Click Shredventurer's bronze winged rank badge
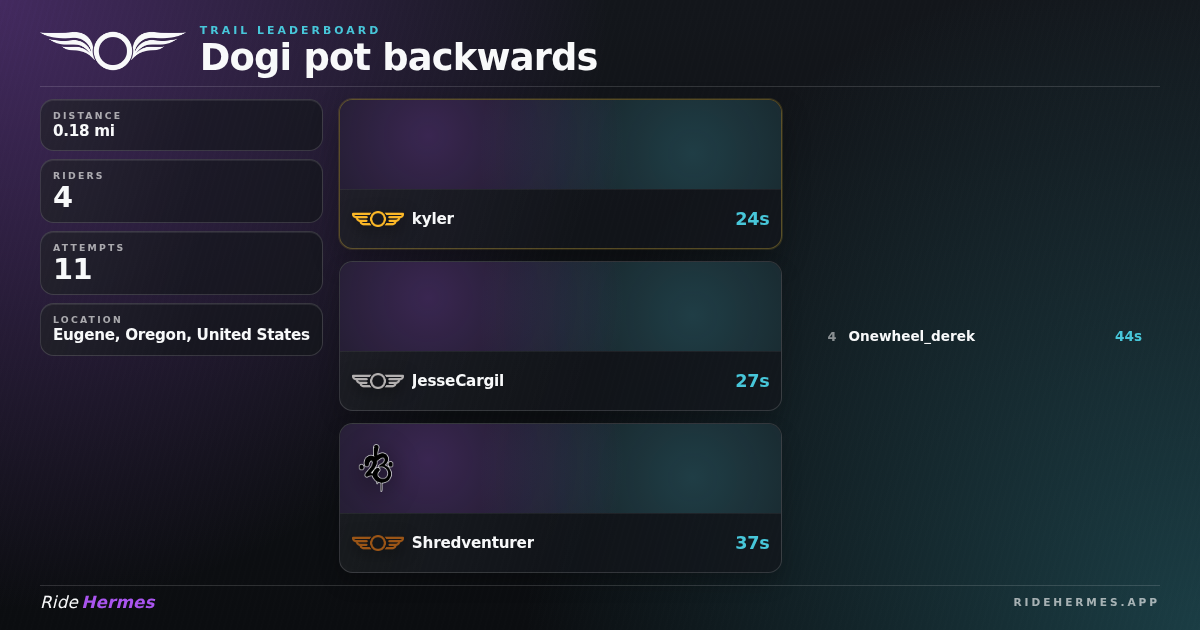1200x630 pixels. pyautogui.click(x=378, y=543)
